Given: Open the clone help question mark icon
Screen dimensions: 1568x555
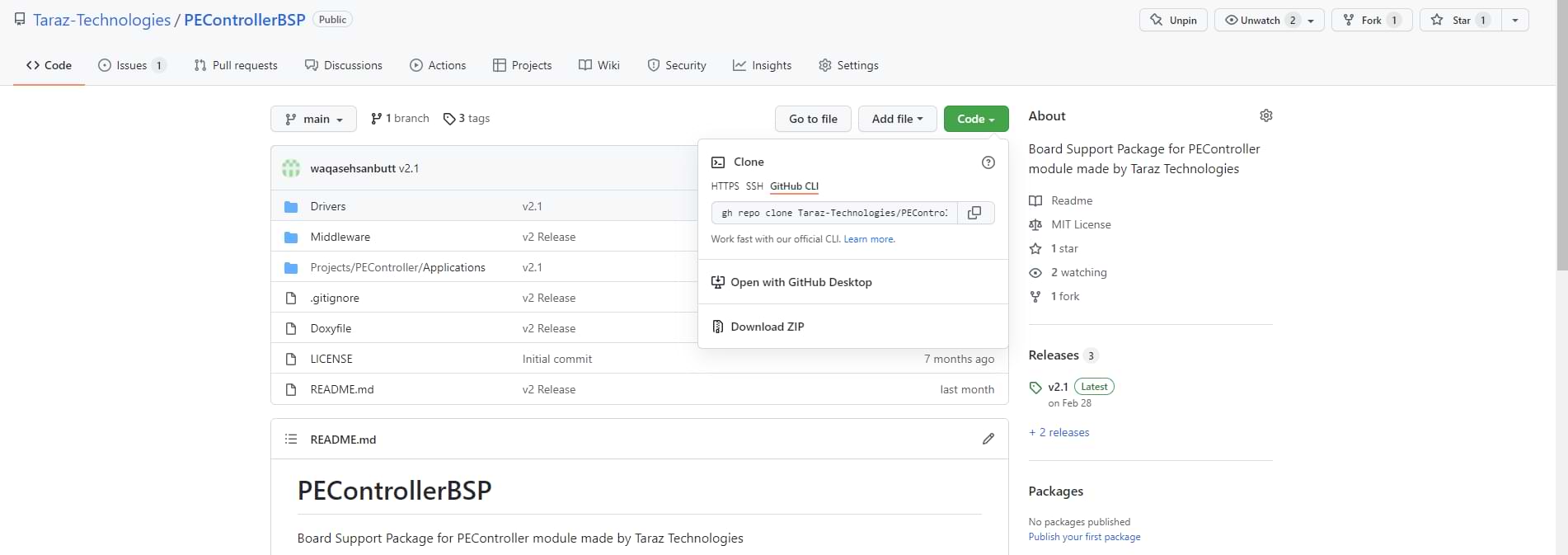Looking at the screenshot, I should pyautogui.click(x=988, y=162).
